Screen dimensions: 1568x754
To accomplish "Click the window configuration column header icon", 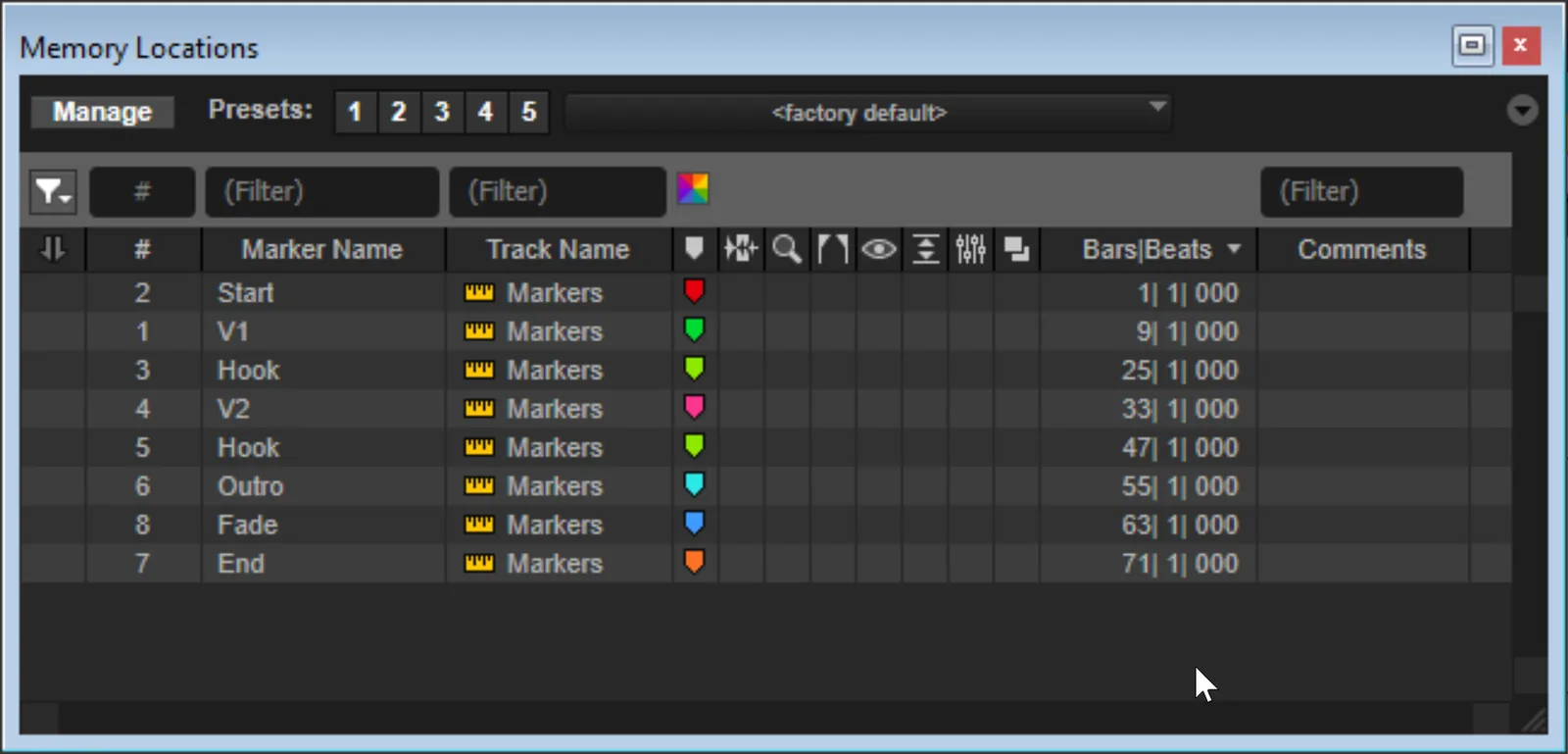I will pos(1017,249).
